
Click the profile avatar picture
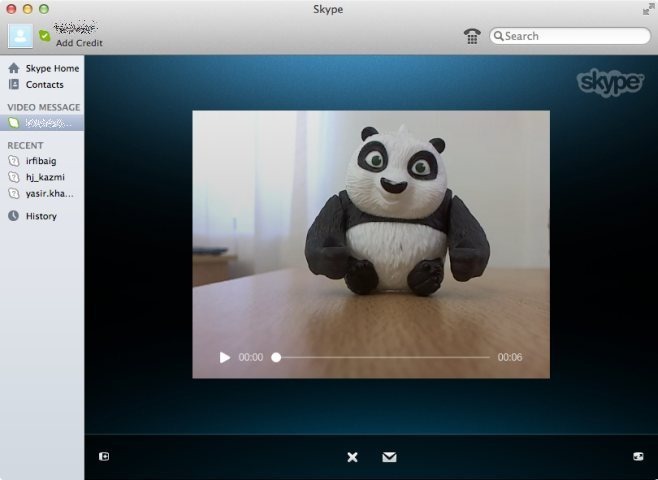20,36
